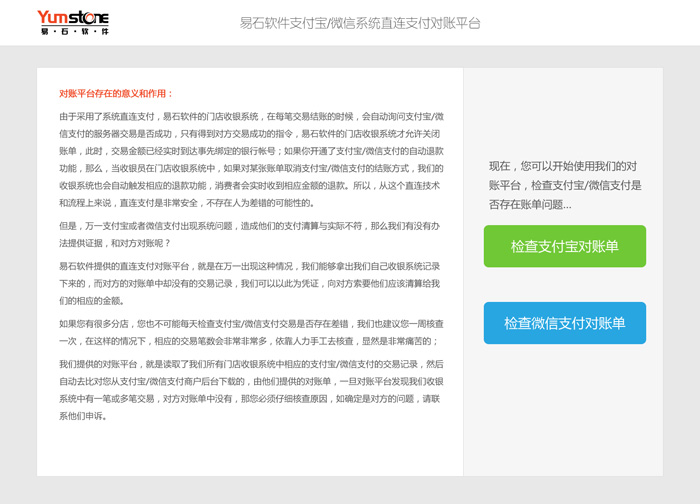This screenshot has height=504, width=700.
Task: Click the text line 们的相应的金额。
Action: [91, 300]
